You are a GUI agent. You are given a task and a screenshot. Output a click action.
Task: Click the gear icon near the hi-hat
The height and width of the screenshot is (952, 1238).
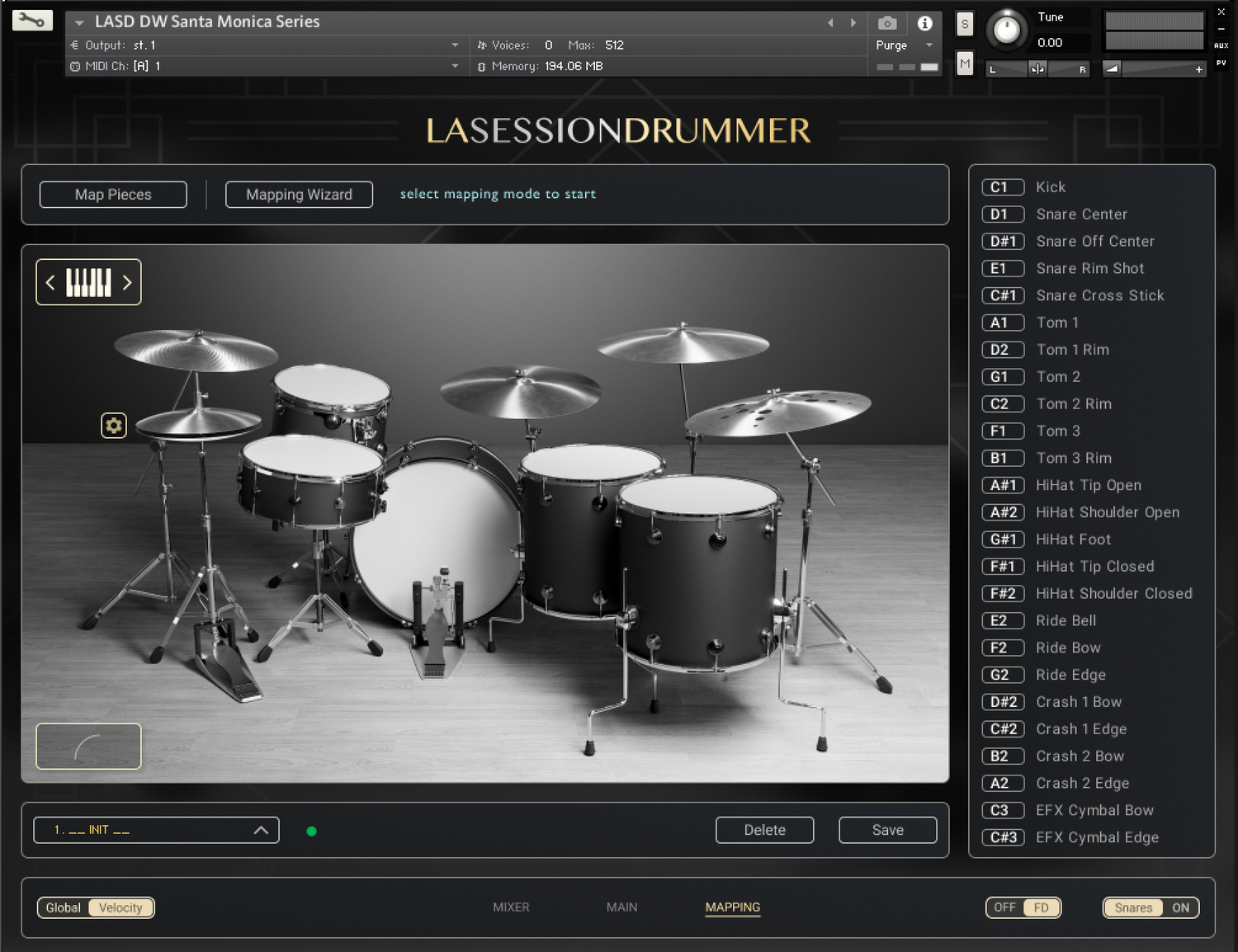coord(114,426)
